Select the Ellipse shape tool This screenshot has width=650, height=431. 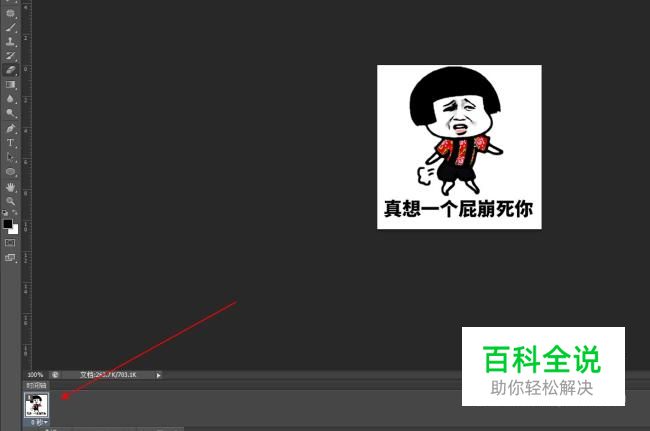[x=10, y=172]
